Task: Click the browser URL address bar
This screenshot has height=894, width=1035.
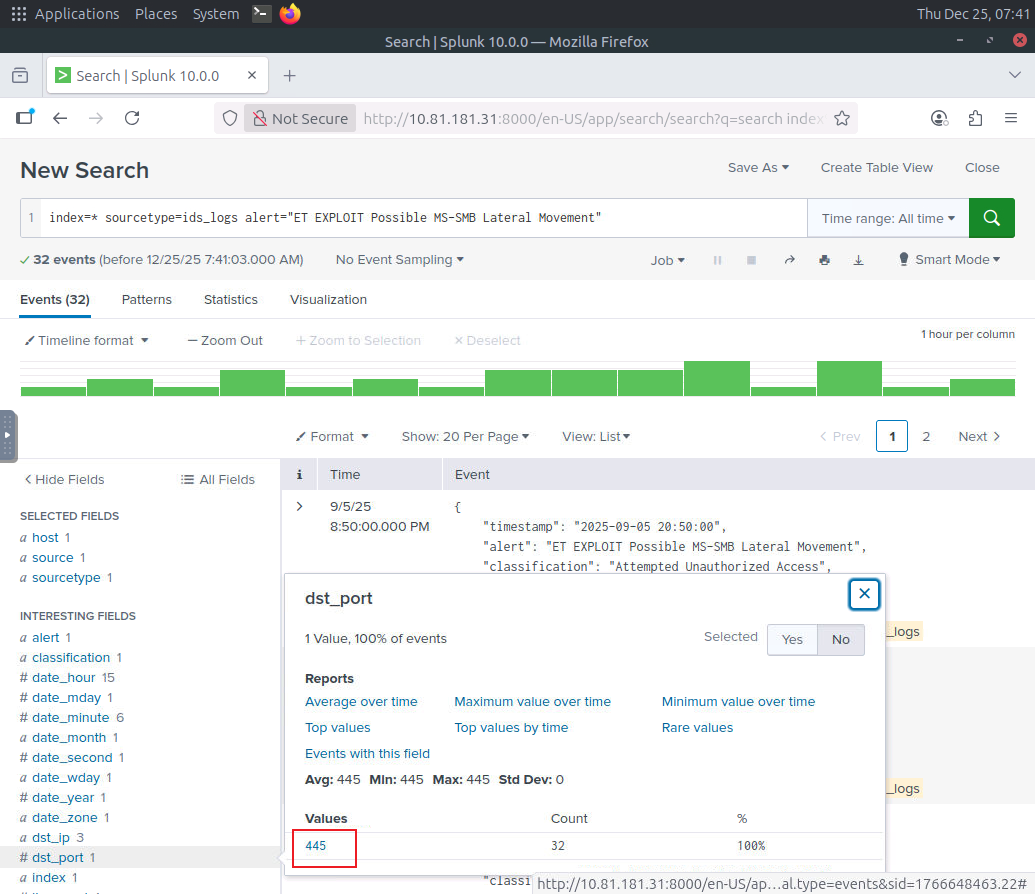Action: (592, 119)
